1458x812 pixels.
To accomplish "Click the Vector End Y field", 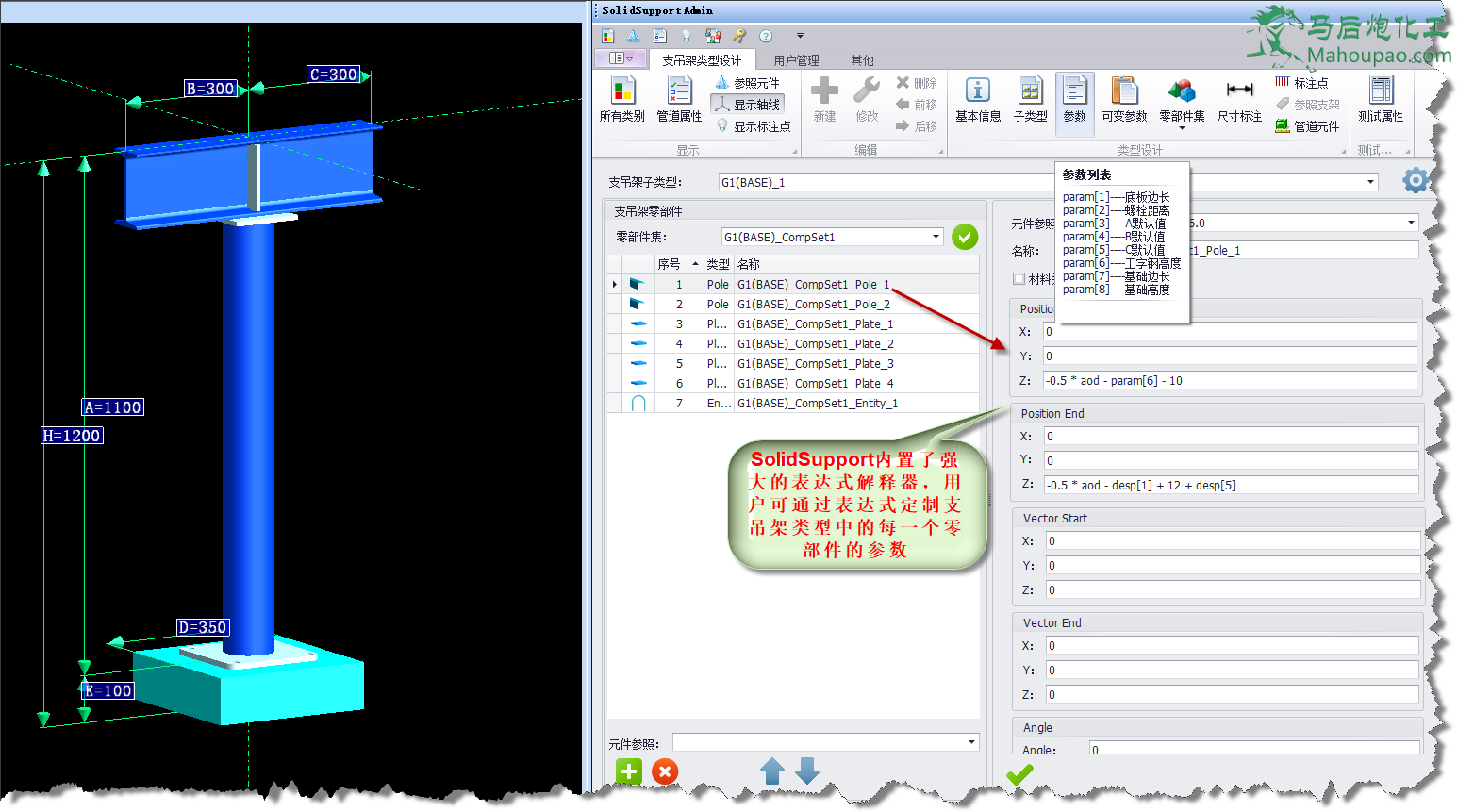I will 1232,670.
